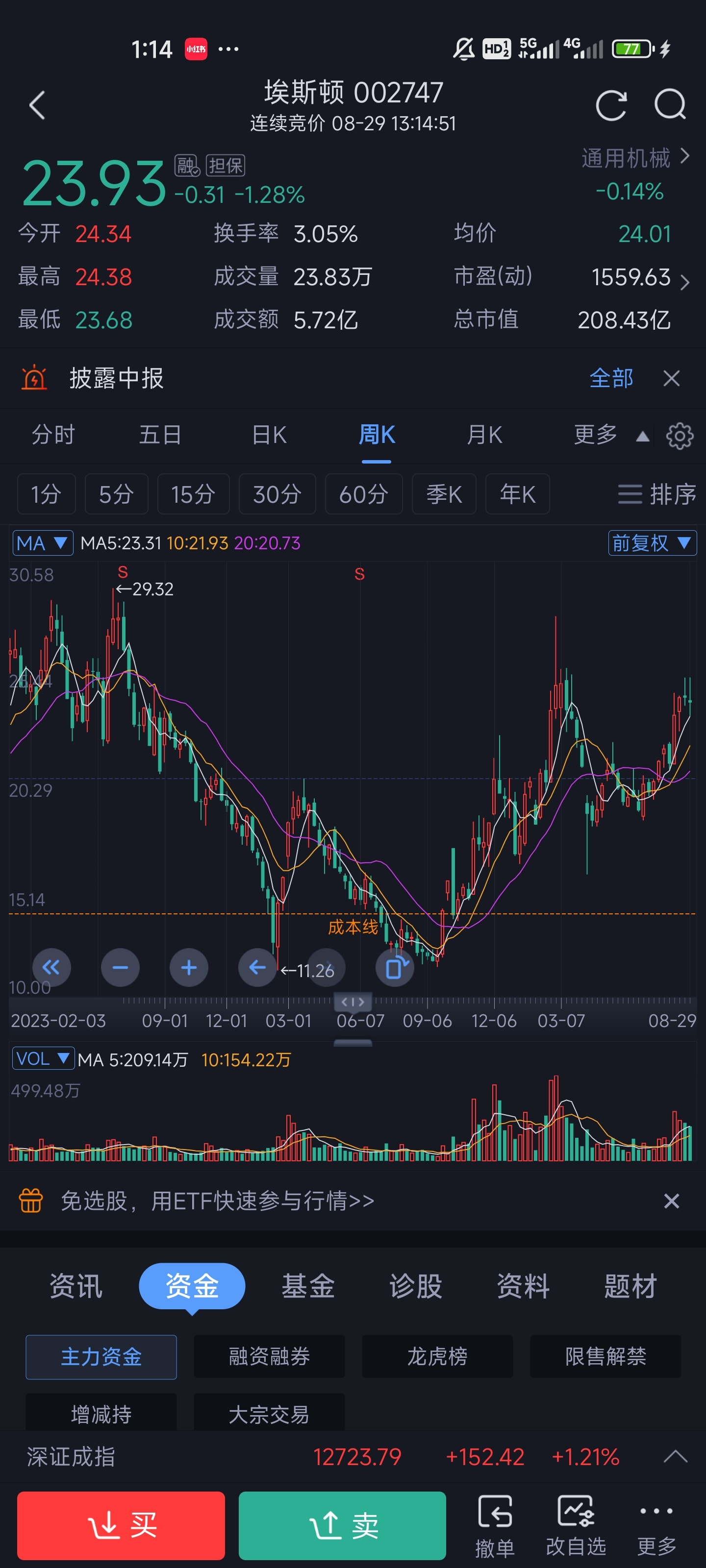
Task: Open the 大宗交易 section
Action: coord(269,1413)
